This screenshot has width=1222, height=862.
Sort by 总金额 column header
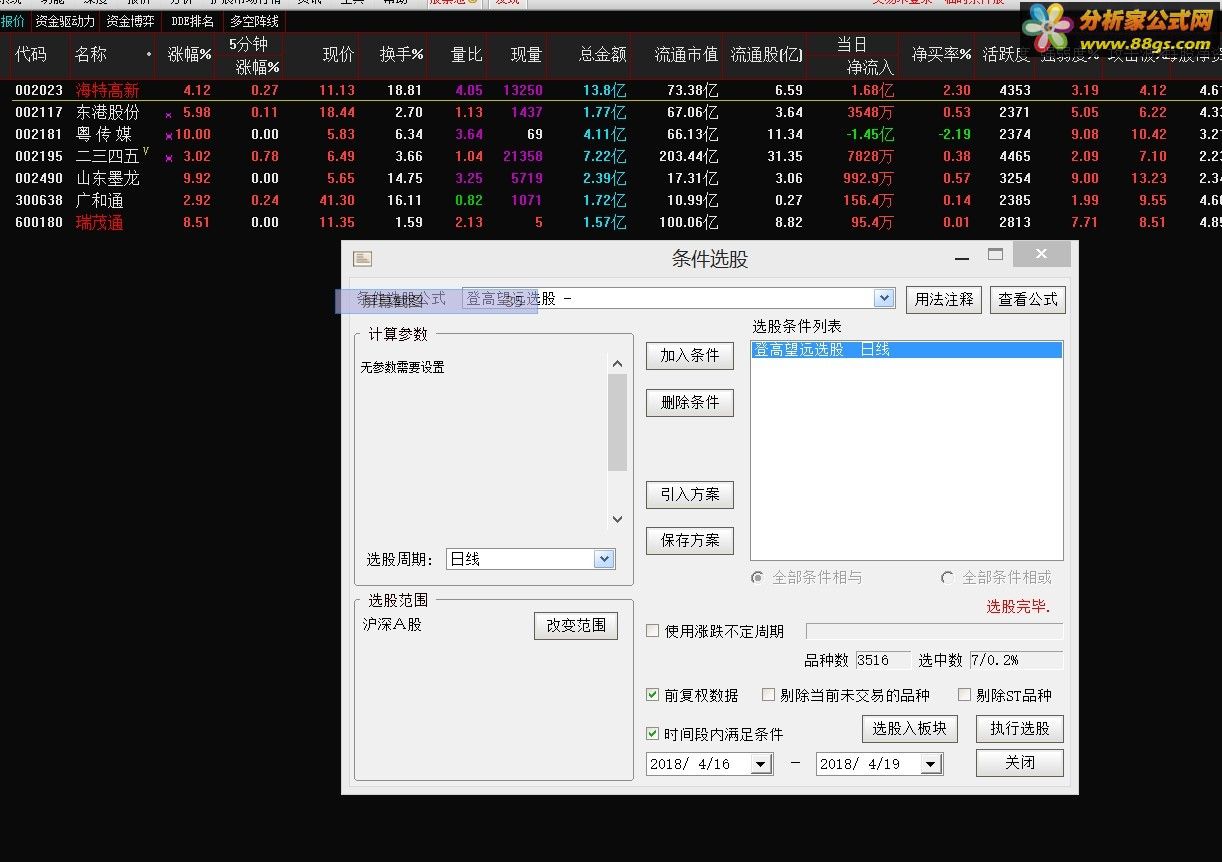(x=603, y=55)
